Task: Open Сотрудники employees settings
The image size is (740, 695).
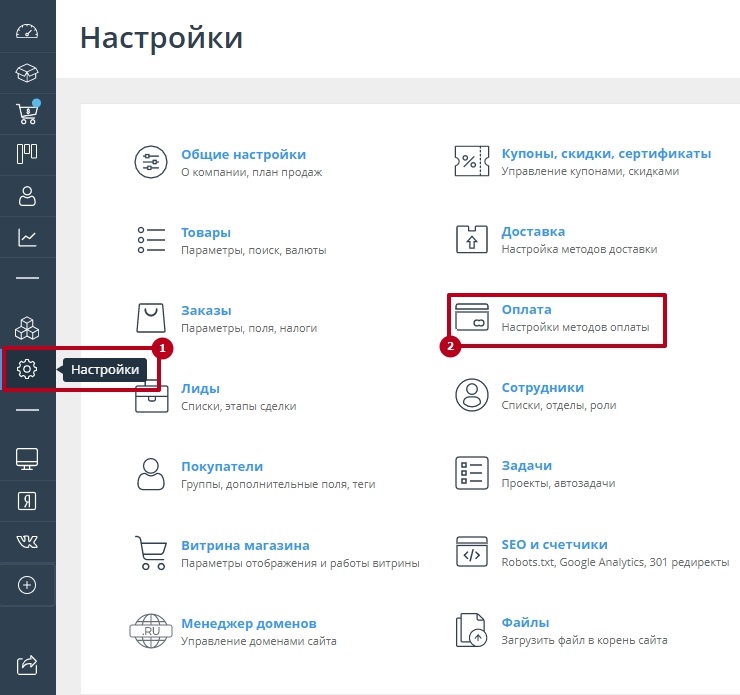Action: tap(542, 388)
